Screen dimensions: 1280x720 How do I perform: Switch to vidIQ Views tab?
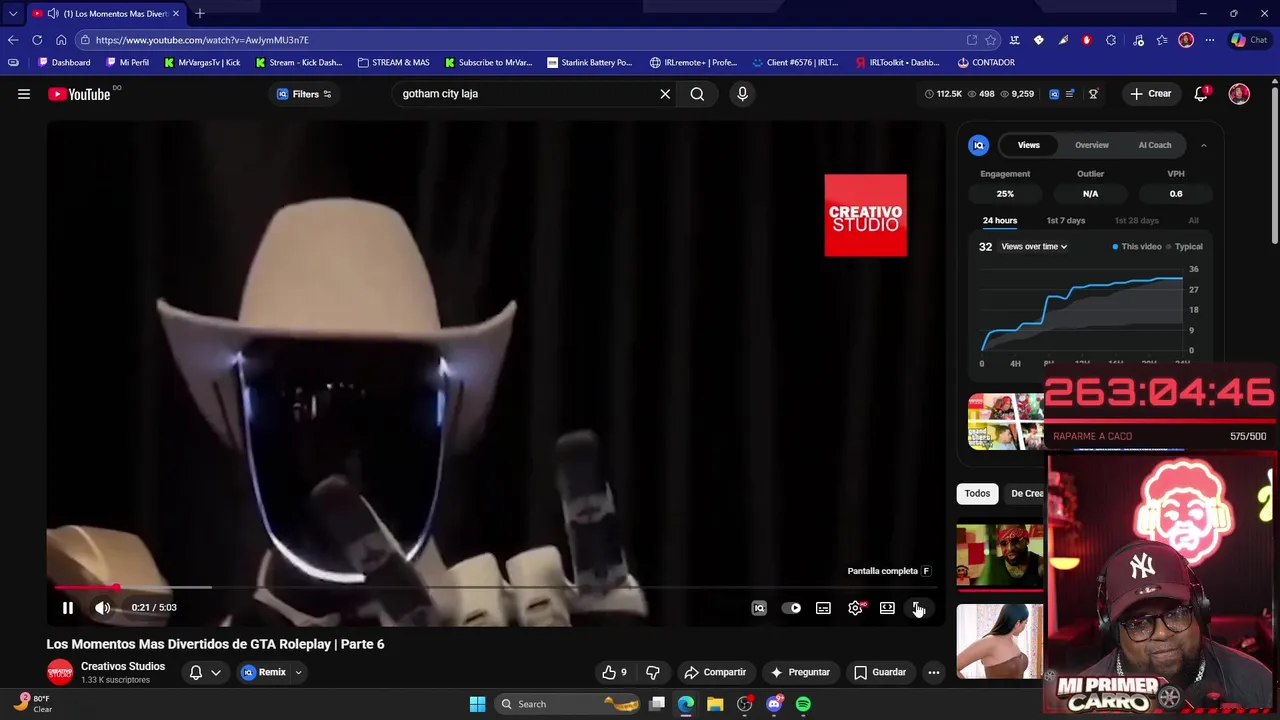click(x=1028, y=145)
